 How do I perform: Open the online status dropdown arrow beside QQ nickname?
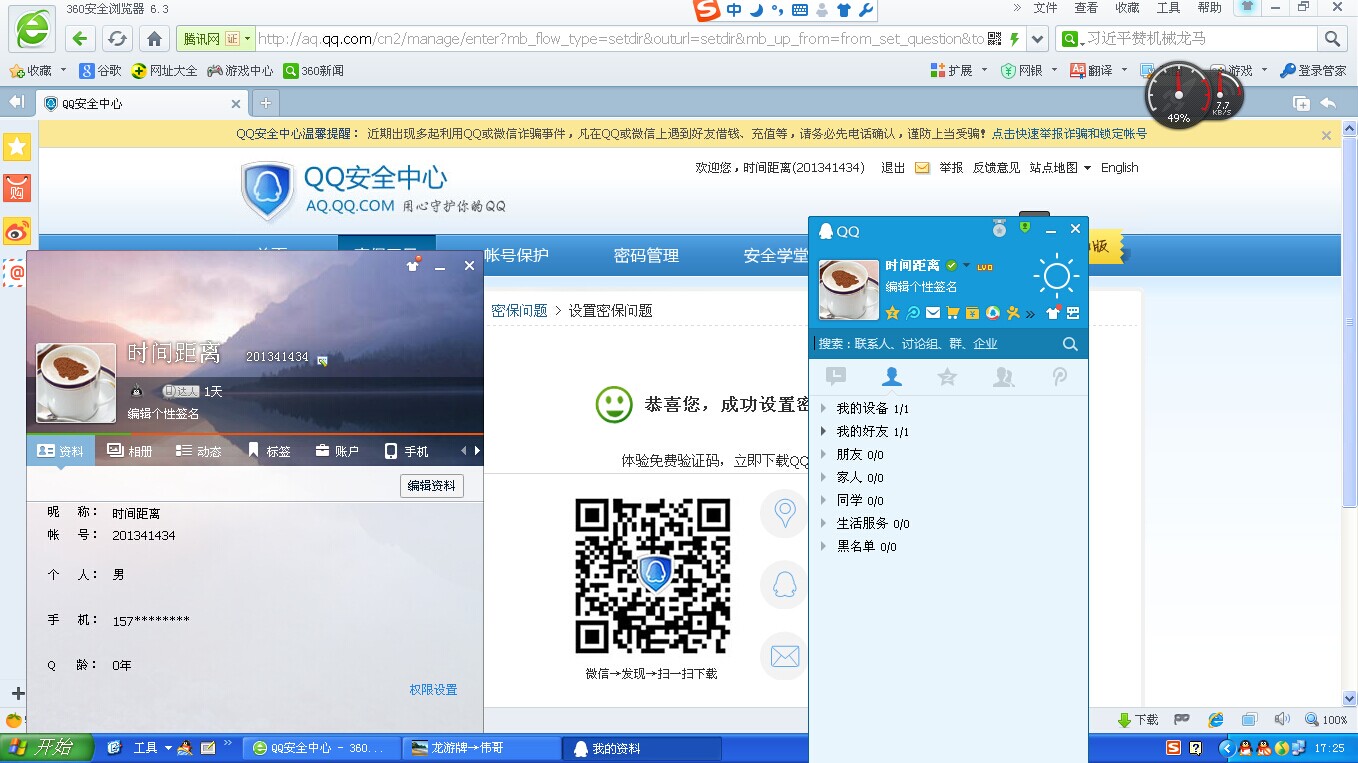coord(966,266)
